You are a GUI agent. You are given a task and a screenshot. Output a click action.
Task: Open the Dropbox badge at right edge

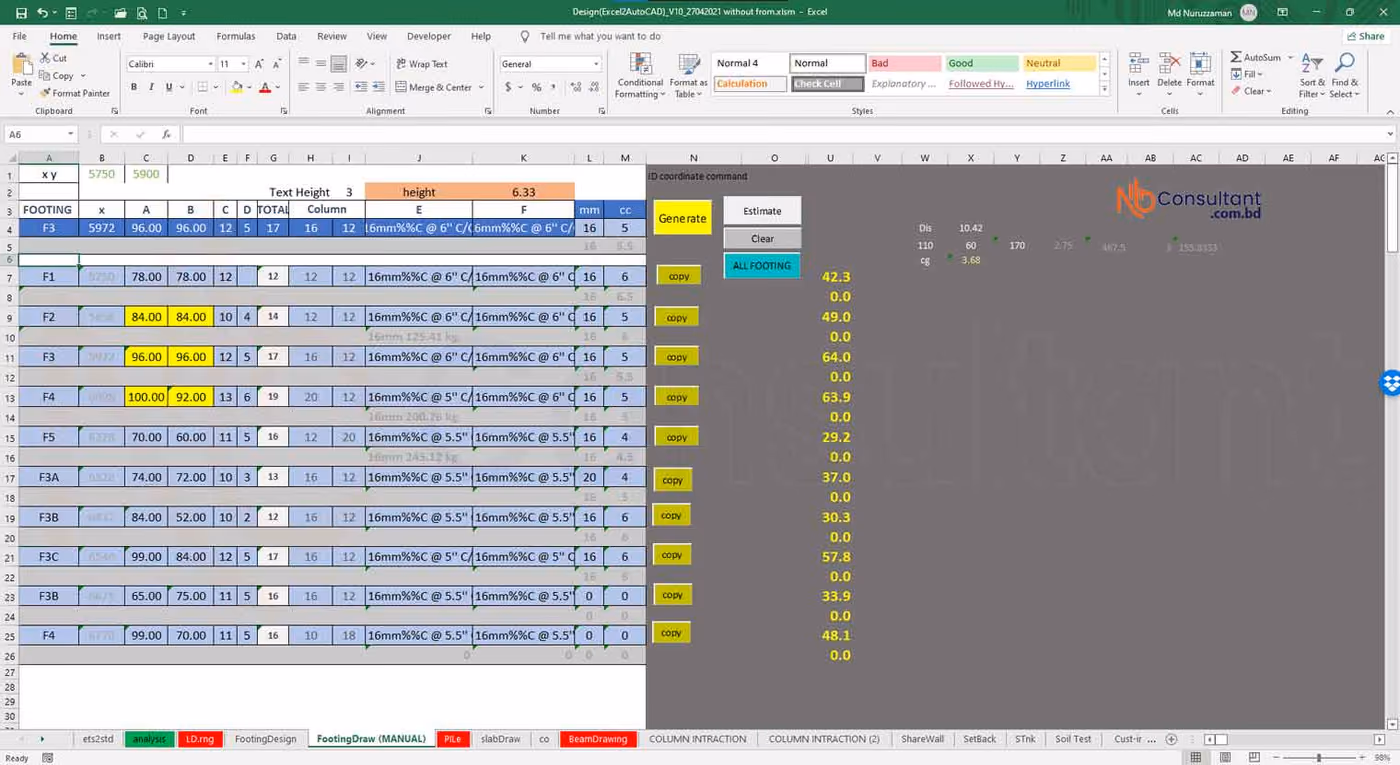click(x=1391, y=382)
